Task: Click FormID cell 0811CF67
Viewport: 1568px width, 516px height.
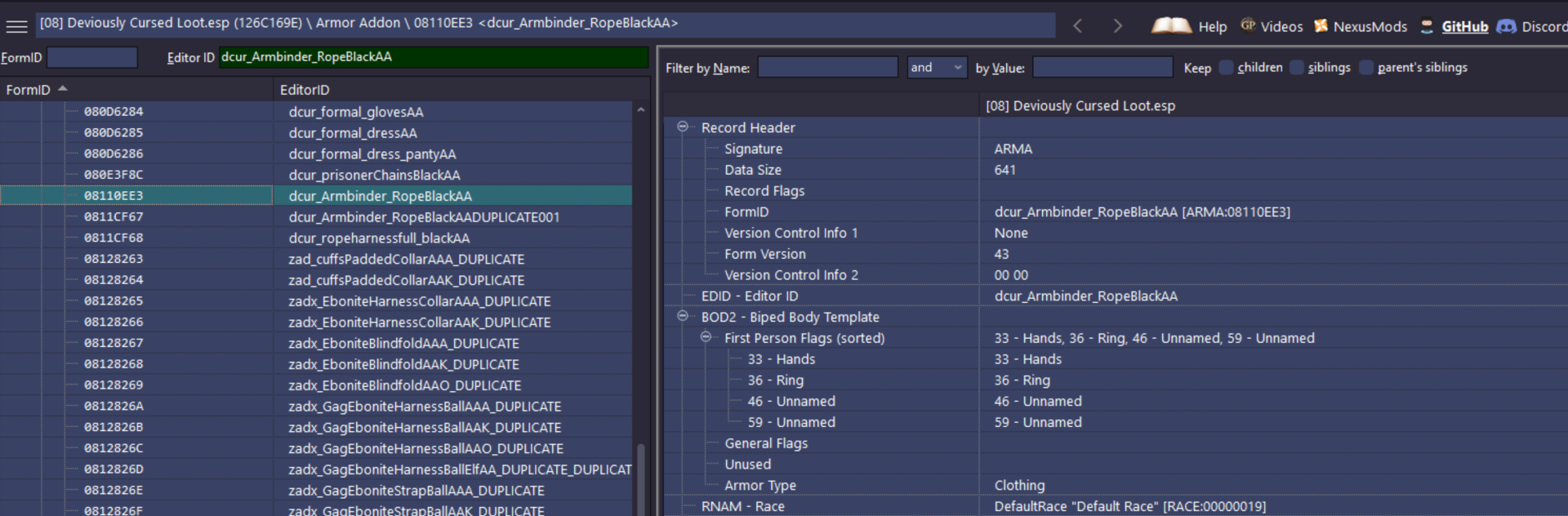Action: tap(114, 217)
